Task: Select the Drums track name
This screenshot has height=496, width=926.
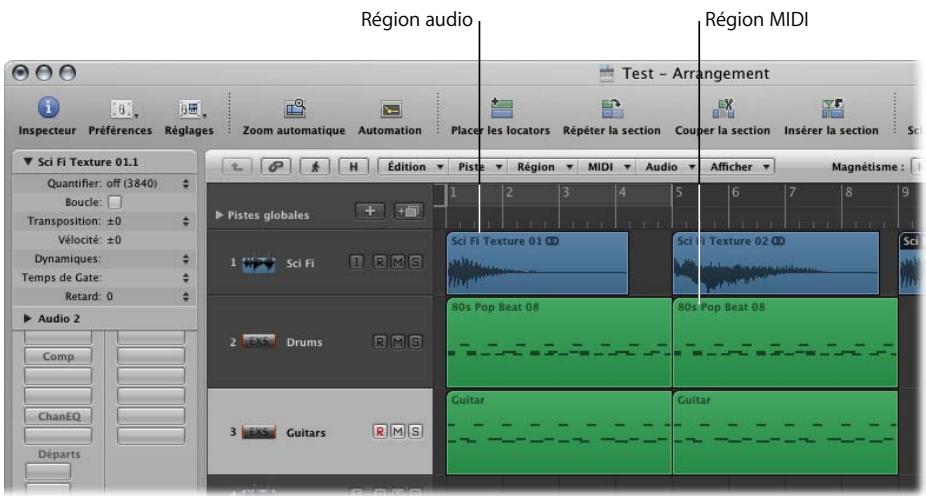Action: point(304,342)
